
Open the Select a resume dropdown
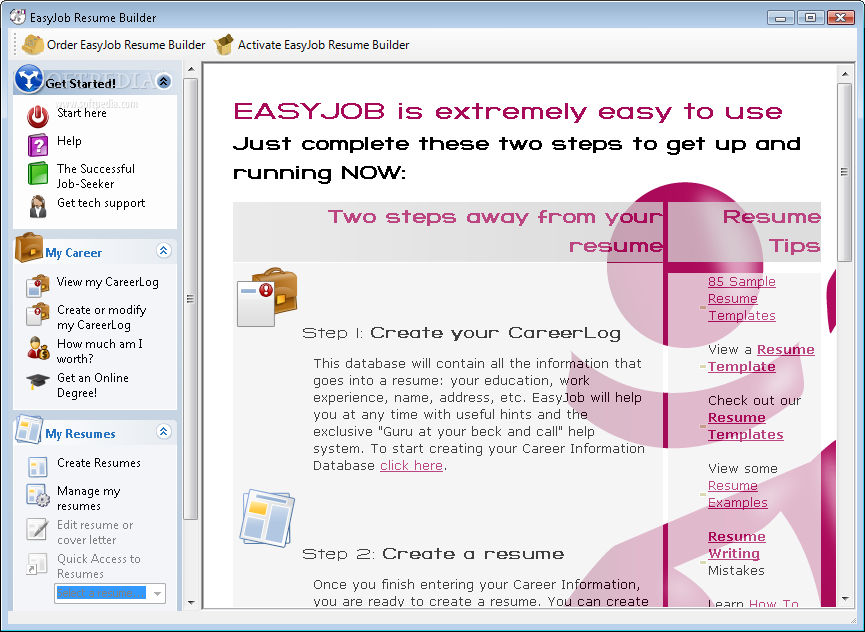(157, 594)
